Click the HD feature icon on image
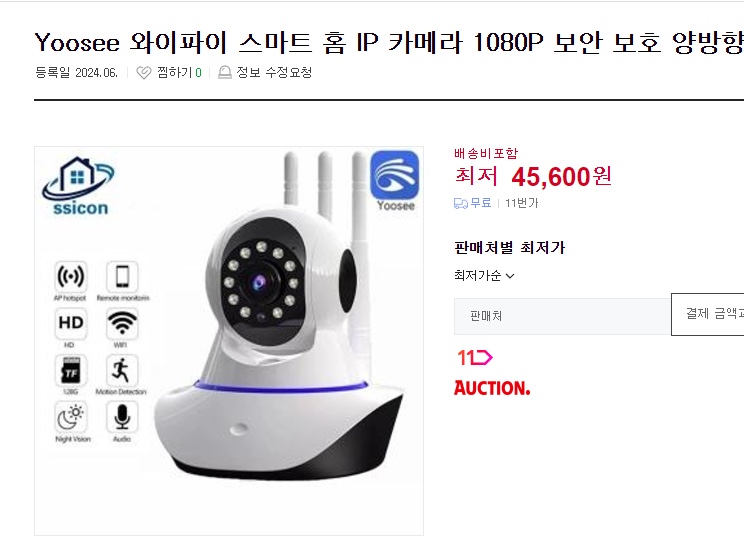The height and width of the screenshot is (546, 744). point(71,323)
